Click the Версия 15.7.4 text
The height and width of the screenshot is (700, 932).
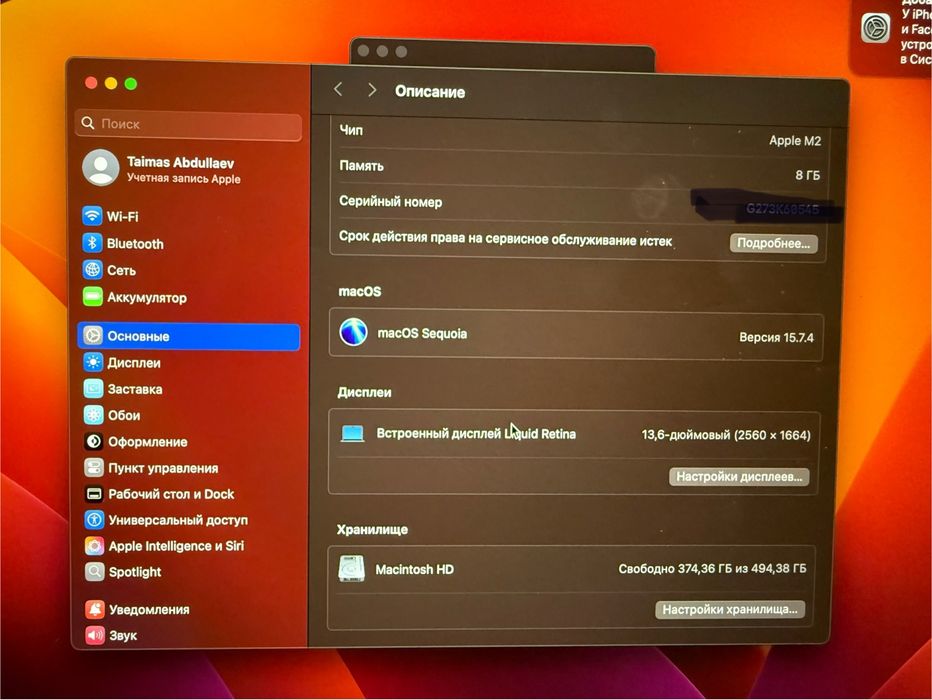[x=776, y=338]
